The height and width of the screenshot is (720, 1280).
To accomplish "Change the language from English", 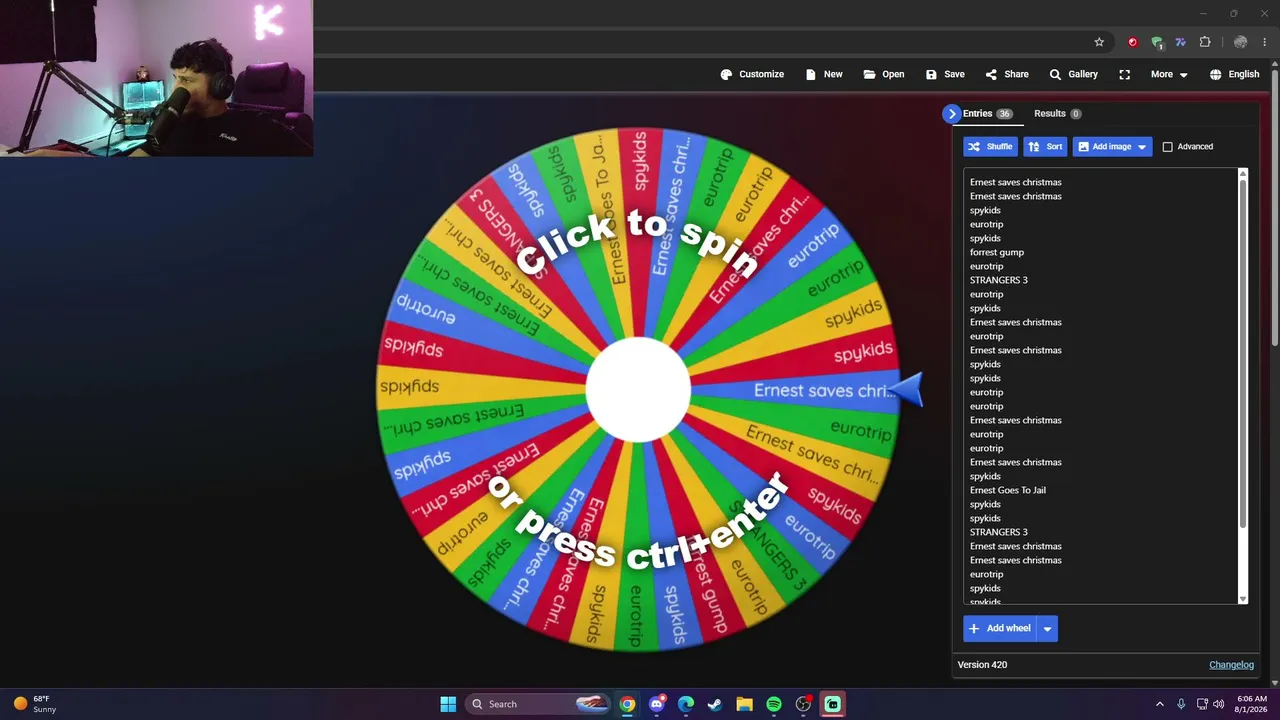I will click(x=1234, y=74).
